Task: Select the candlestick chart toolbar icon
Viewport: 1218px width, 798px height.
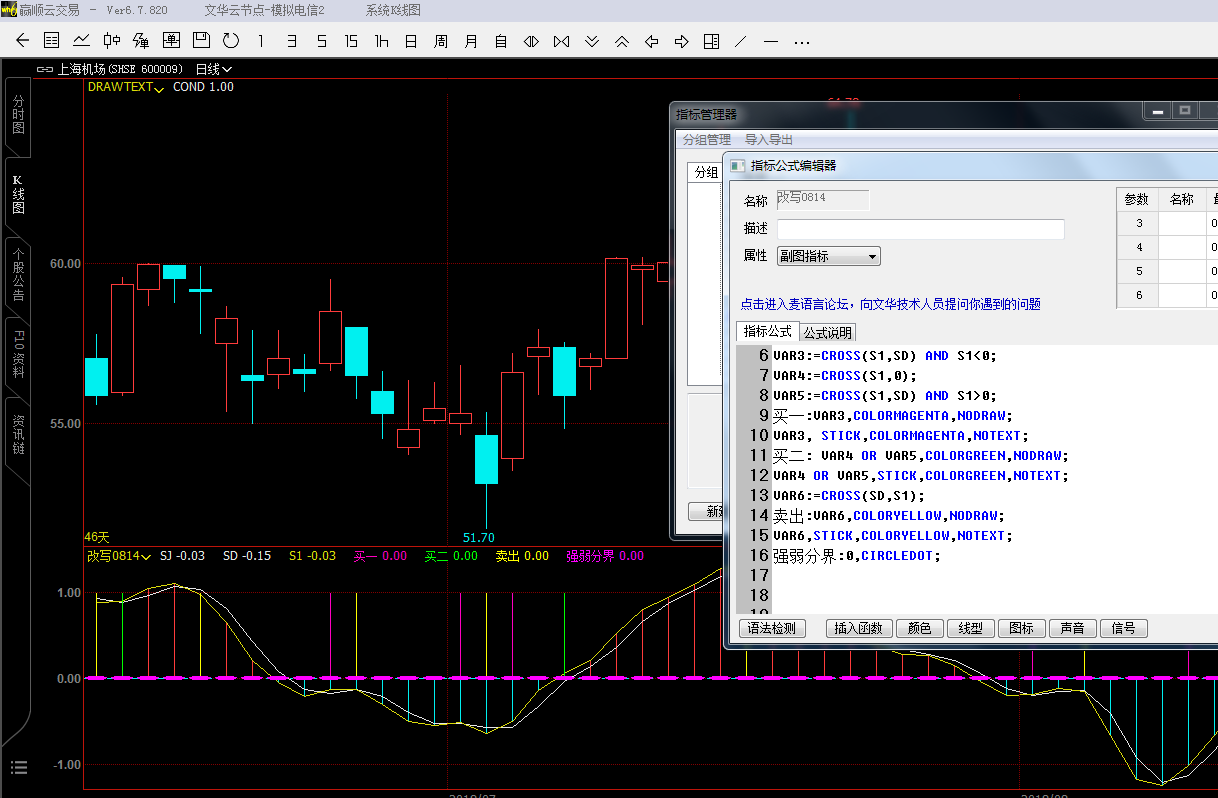Action: click(112, 41)
